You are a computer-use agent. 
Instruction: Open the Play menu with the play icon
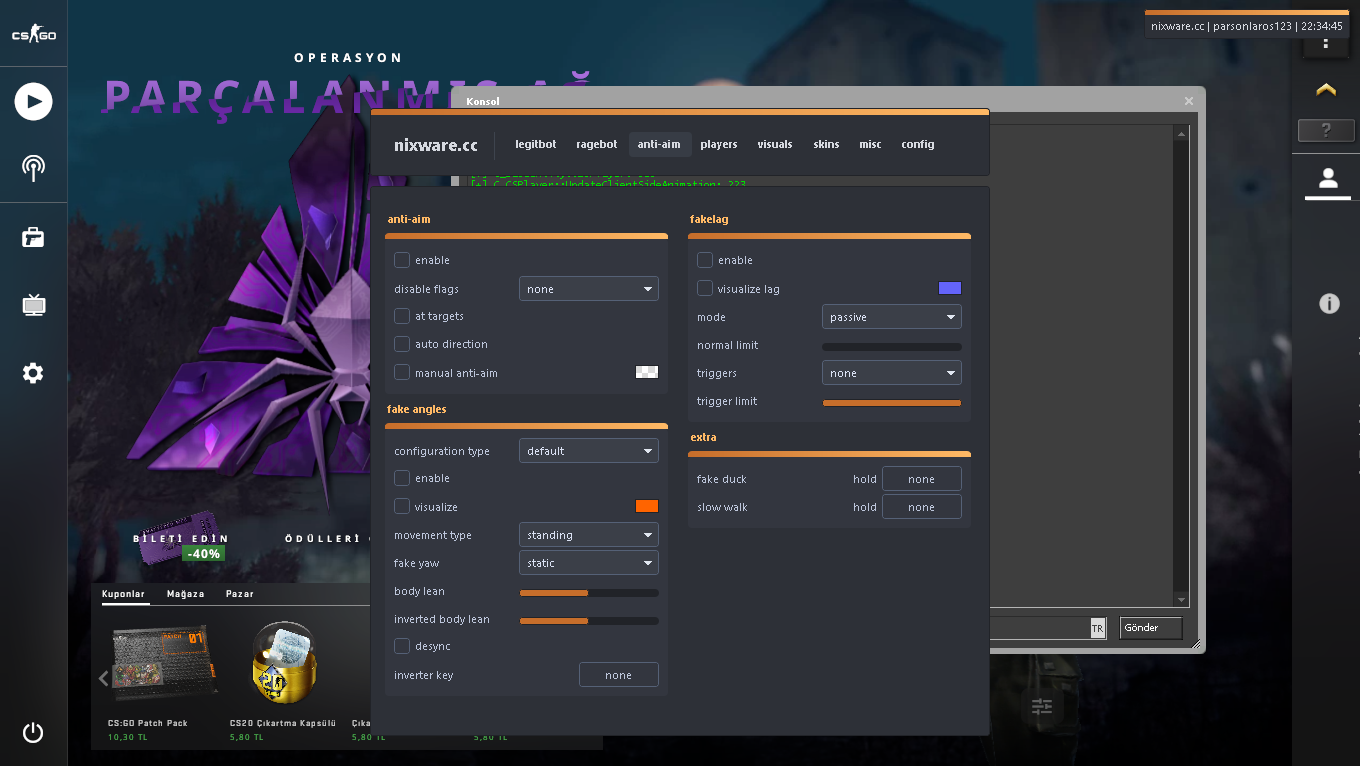click(33, 101)
